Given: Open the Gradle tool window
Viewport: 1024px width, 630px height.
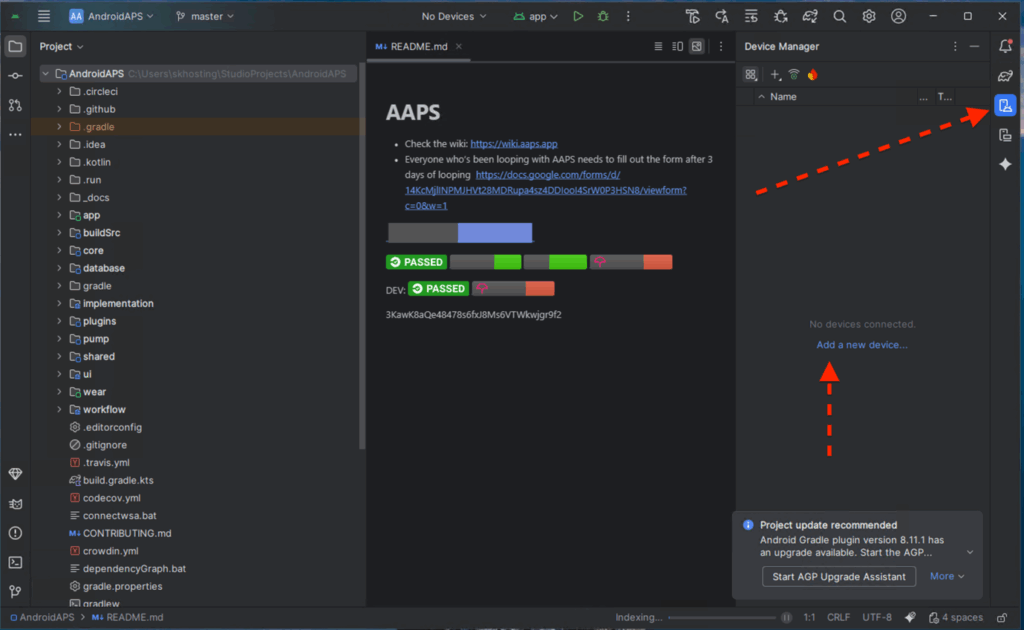Looking at the screenshot, I should pyautogui.click(x=1005, y=76).
